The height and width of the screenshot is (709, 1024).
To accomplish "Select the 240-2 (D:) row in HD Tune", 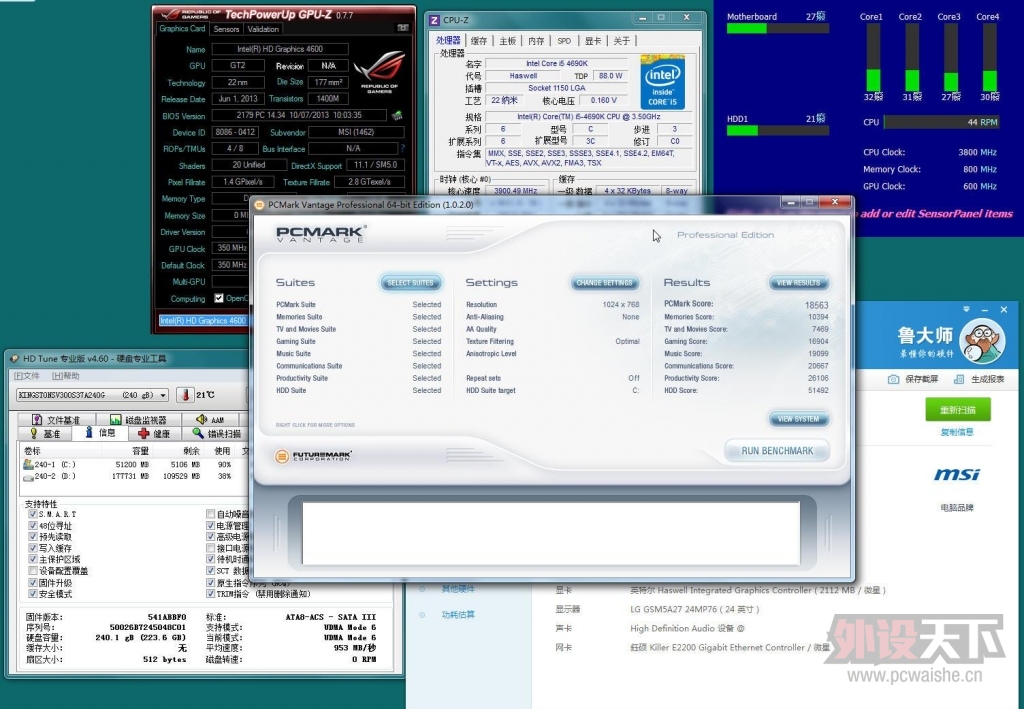I will [134, 477].
